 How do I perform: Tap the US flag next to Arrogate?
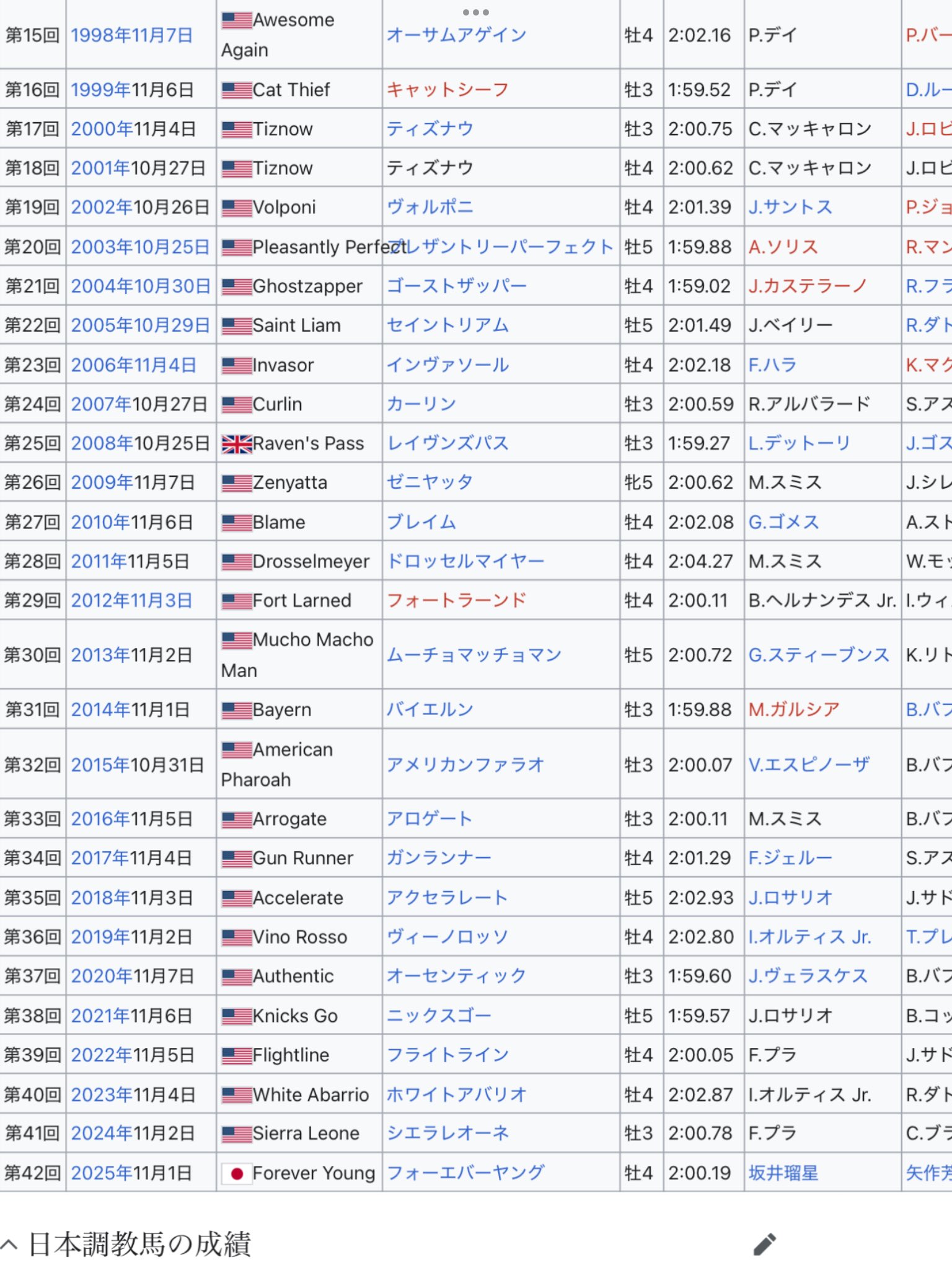(x=237, y=820)
